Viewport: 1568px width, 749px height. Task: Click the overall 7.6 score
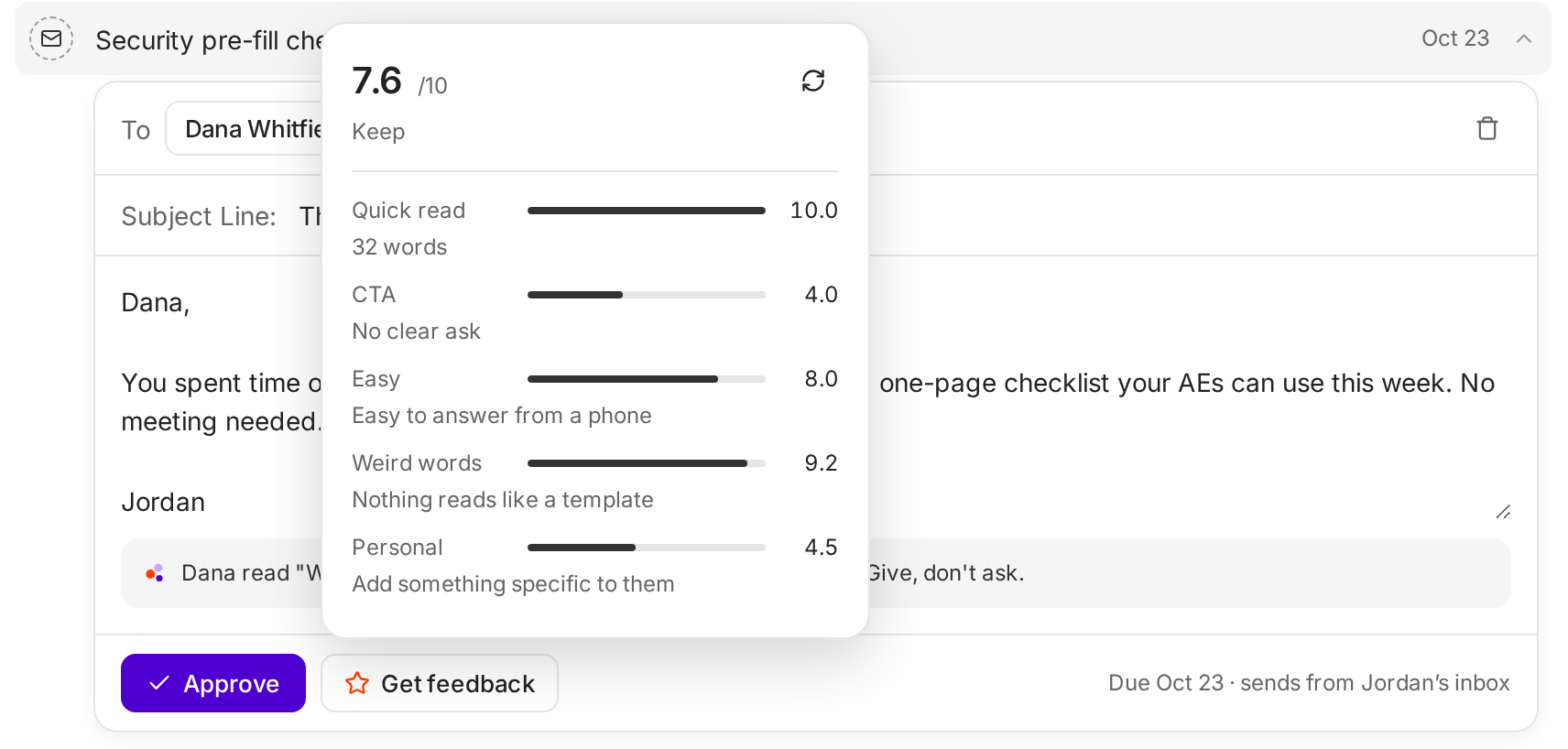pos(377,81)
